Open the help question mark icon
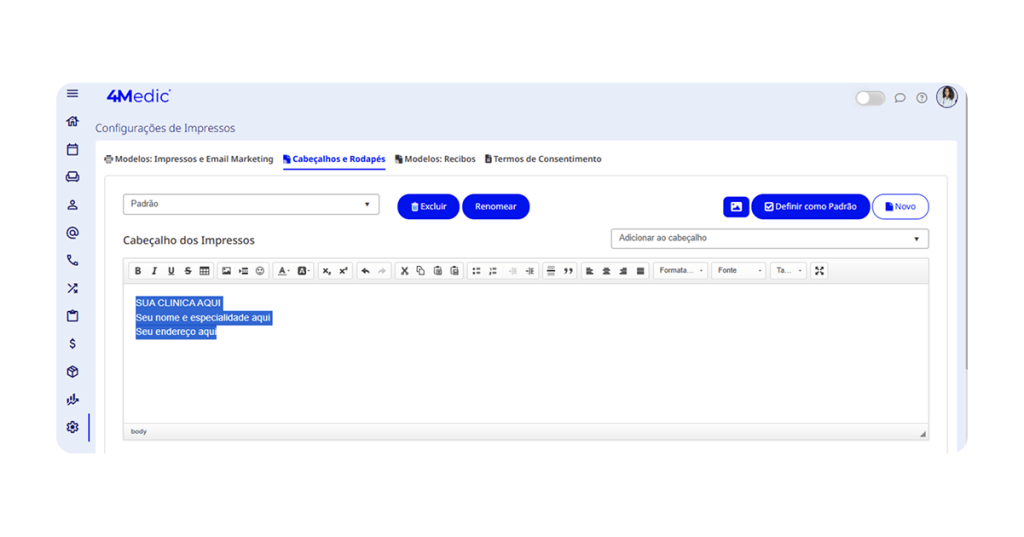Screen dimensions: 1024x537 (x=922, y=98)
